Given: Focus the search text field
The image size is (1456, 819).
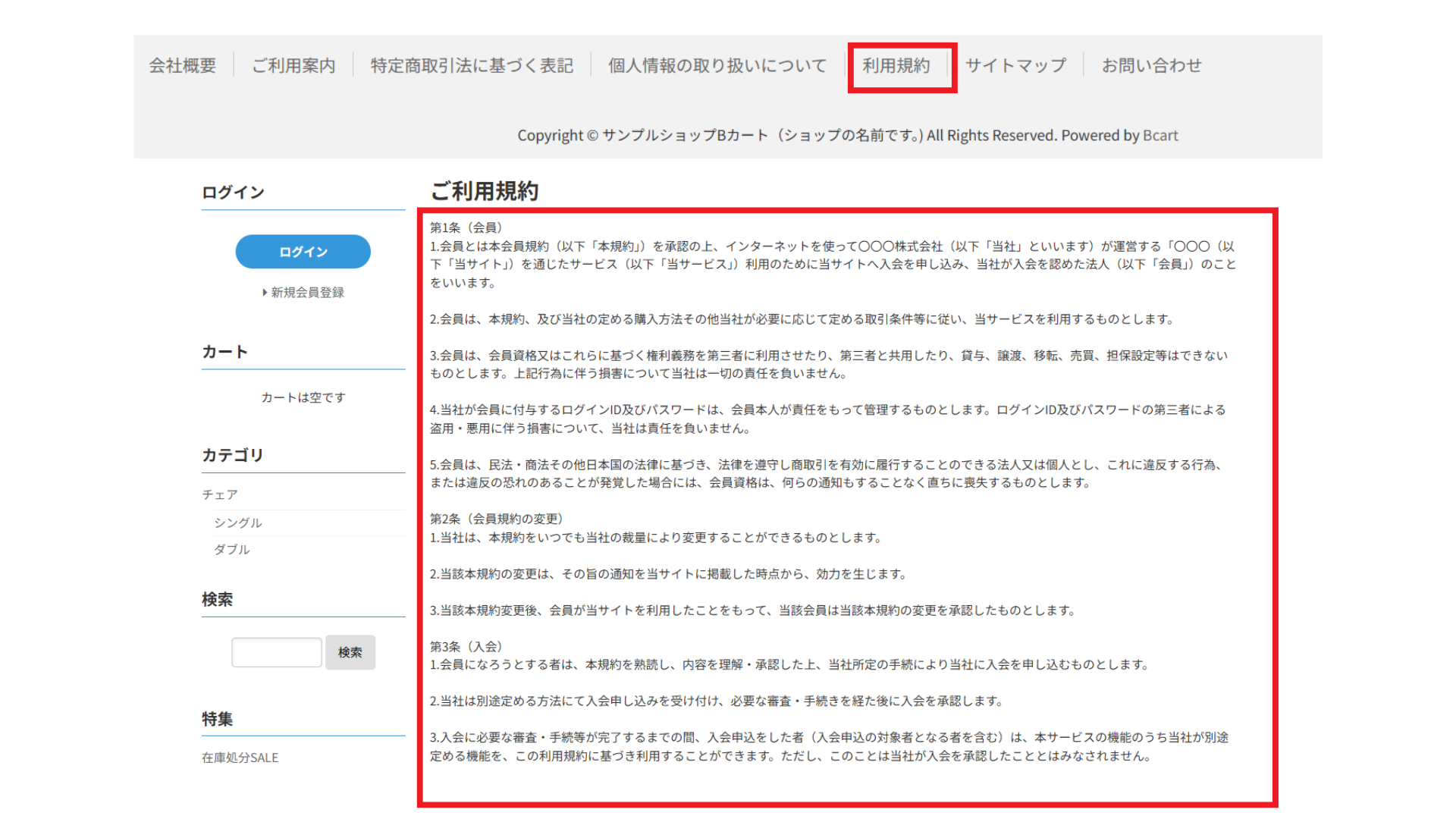Looking at the screenshot, I should [277, 652].
